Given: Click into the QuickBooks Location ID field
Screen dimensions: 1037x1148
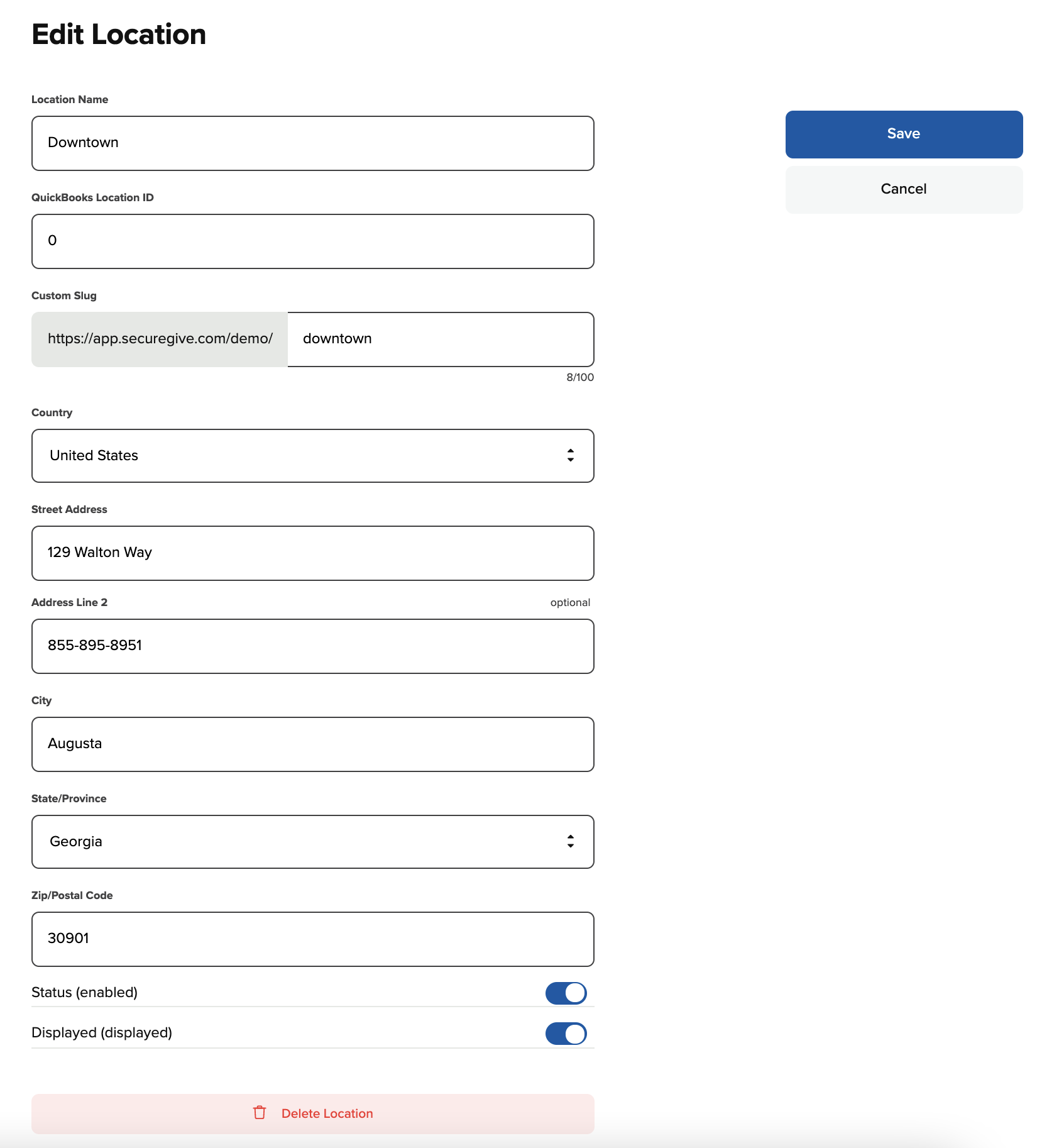Looking at the screenshot, I should coord(312,241).
